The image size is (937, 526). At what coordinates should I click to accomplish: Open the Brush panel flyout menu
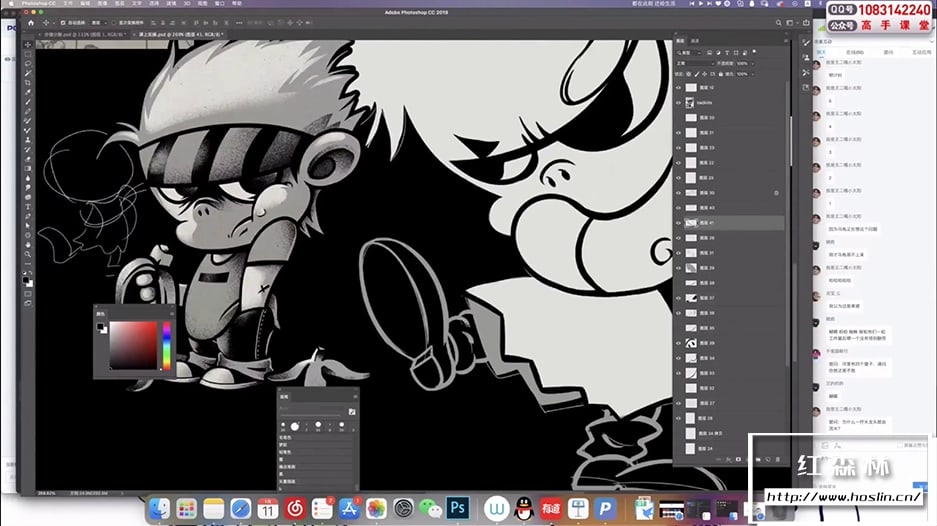[x=356, y=396]
